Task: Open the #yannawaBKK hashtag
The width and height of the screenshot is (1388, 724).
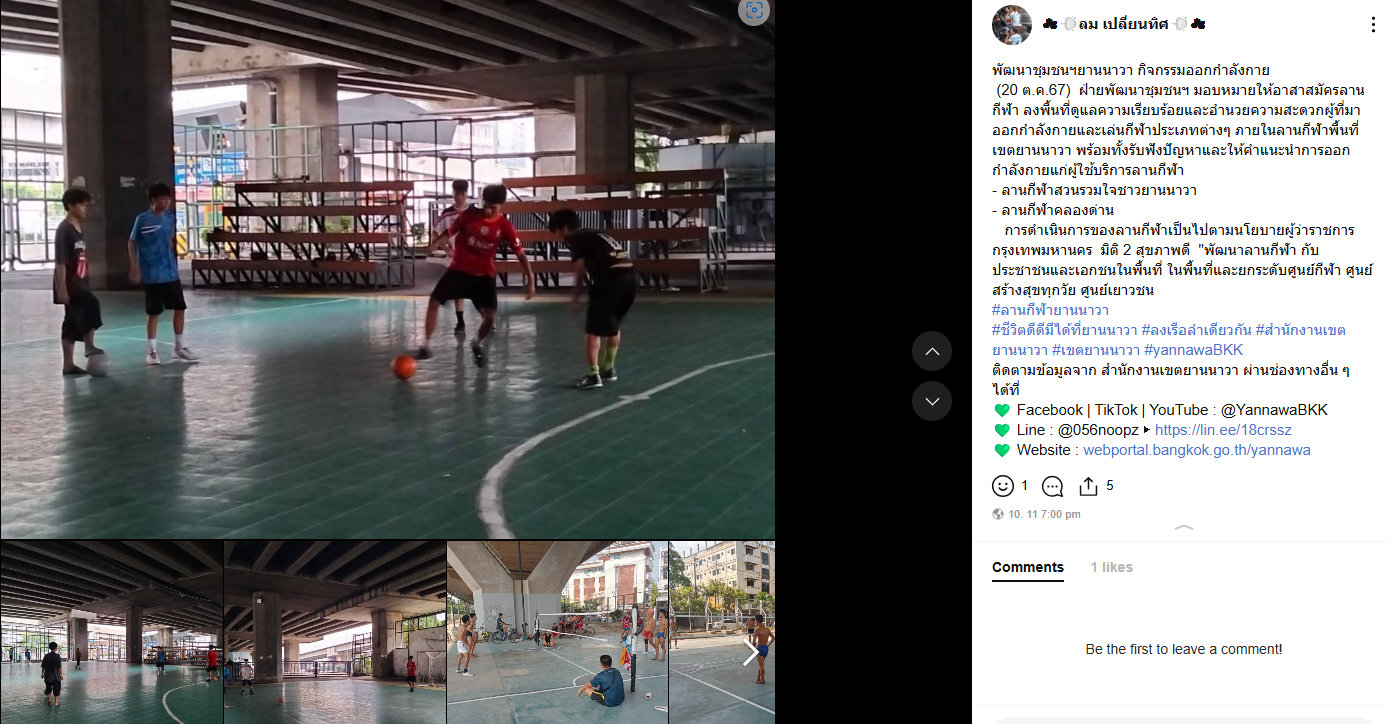Action: pos(1193,350)
